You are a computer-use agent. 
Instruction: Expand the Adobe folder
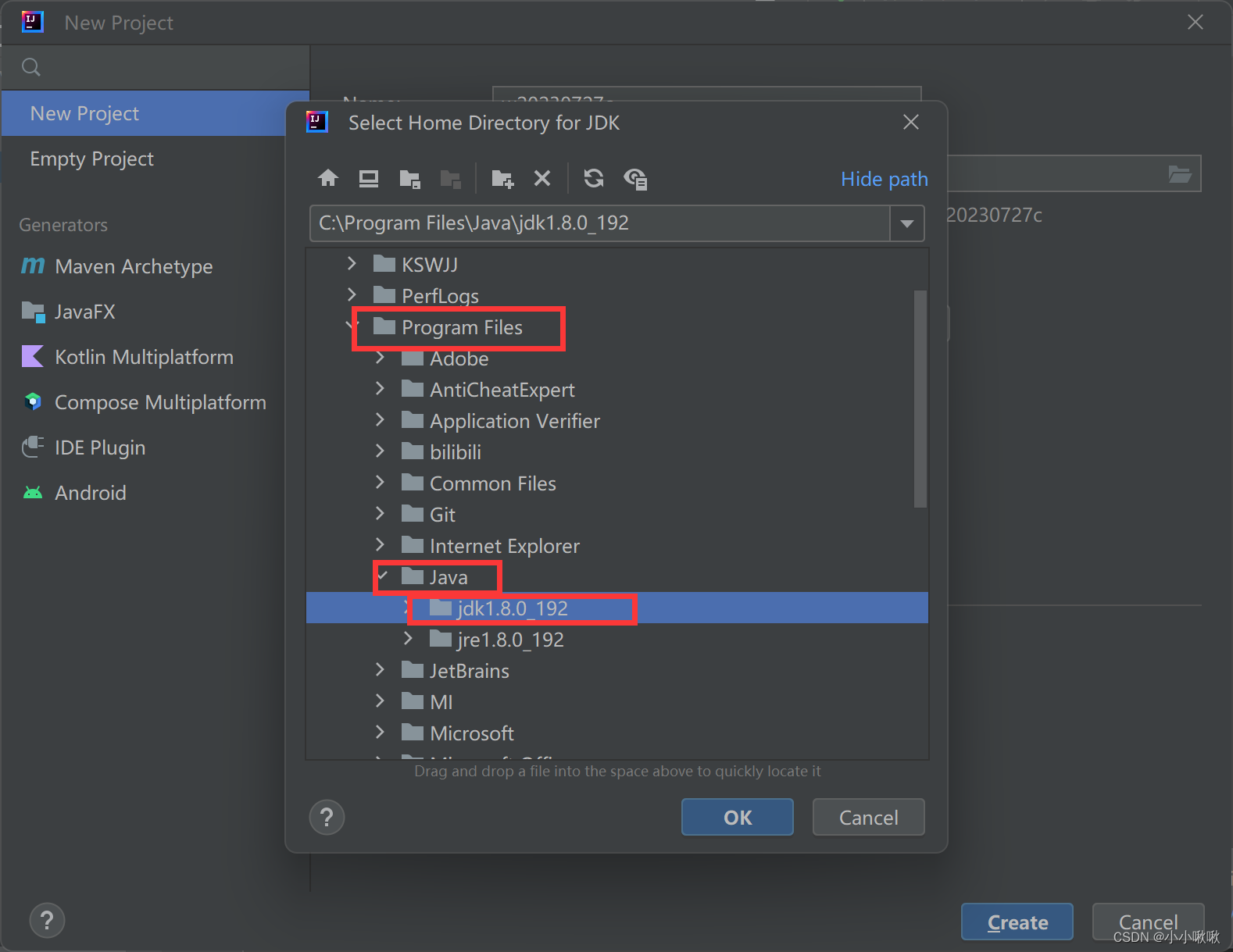point(380,358)
